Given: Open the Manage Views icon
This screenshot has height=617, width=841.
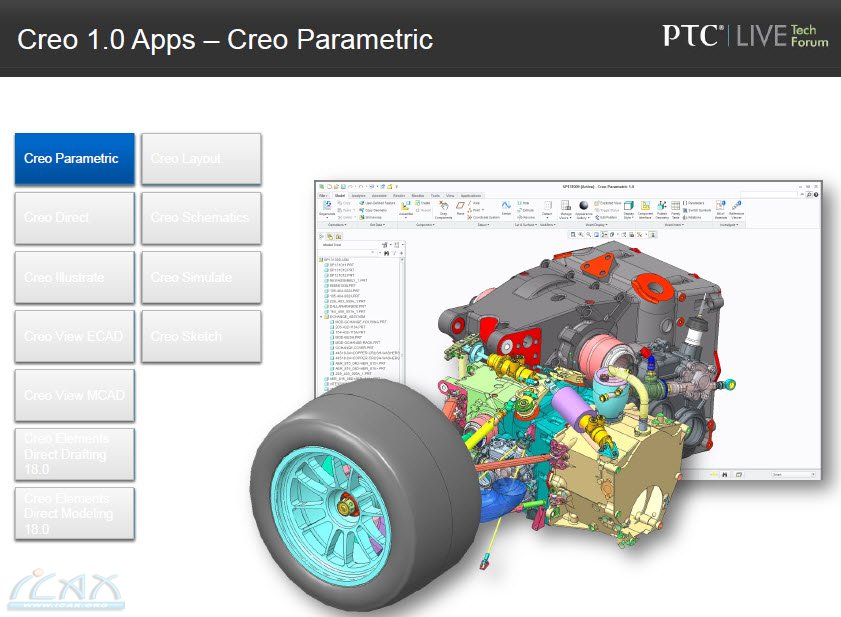Looking at the screenshot, I should (x=566, y=205).
